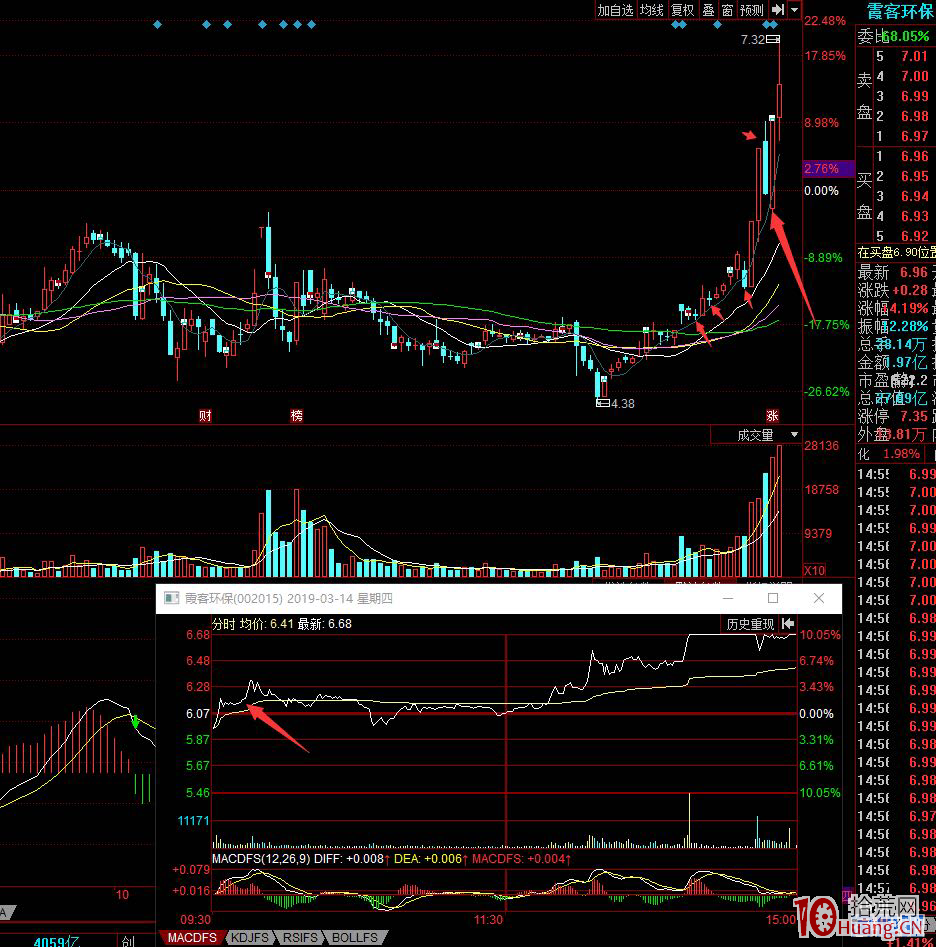Switch to the RSIFS indicator tab

[x=300, y=937]
